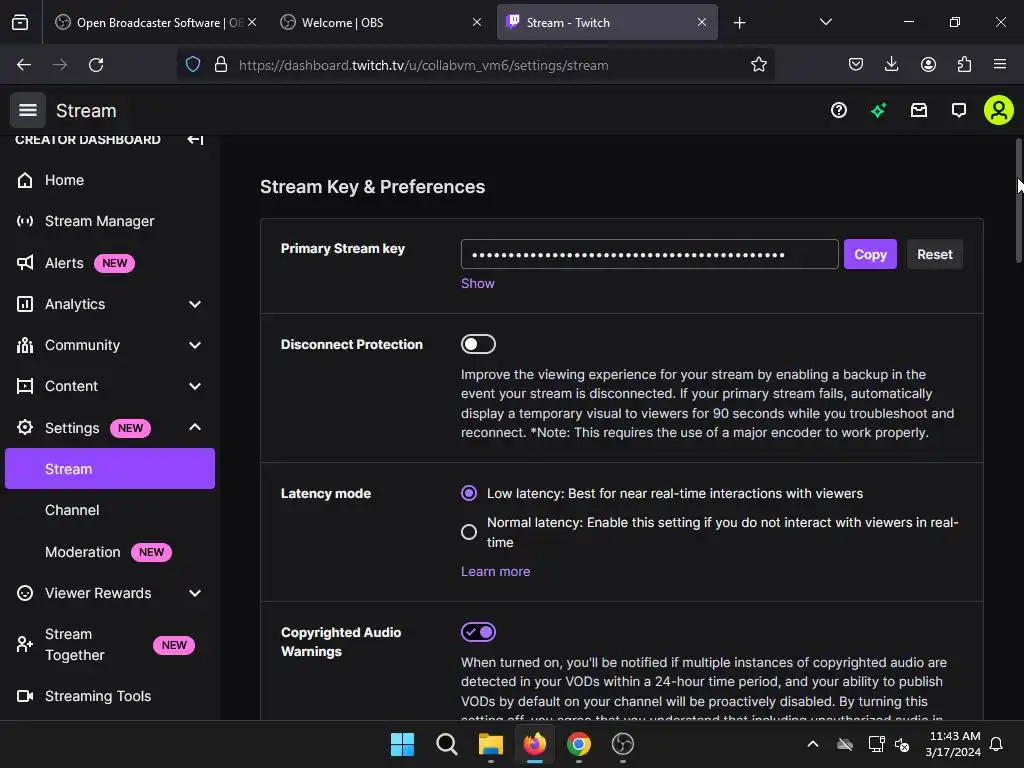1024x768 pixels.
Task: Reset the primary stream key
Action: tap(934, 254)
